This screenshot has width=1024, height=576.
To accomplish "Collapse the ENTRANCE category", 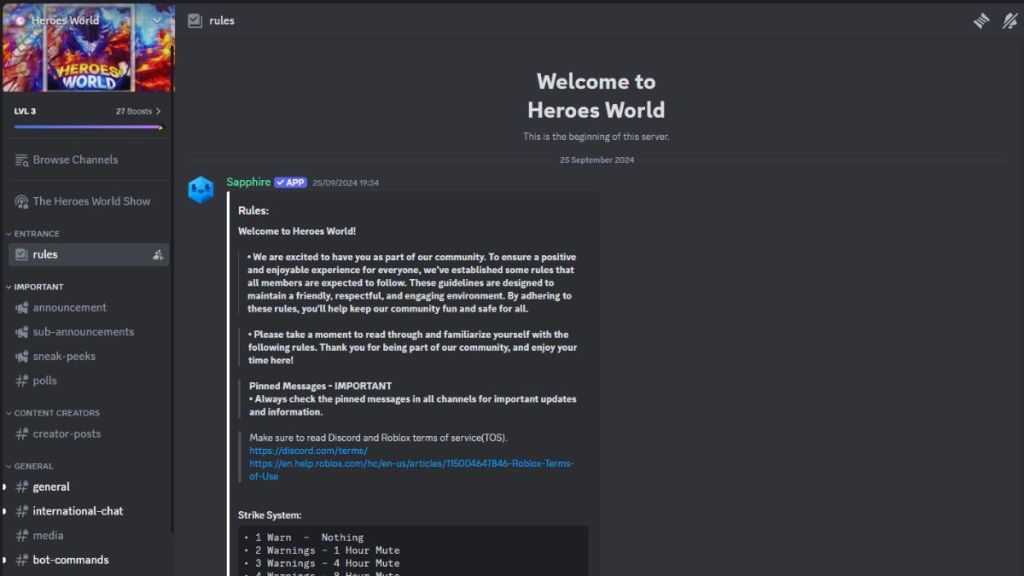I will click(x=36, y=234).
